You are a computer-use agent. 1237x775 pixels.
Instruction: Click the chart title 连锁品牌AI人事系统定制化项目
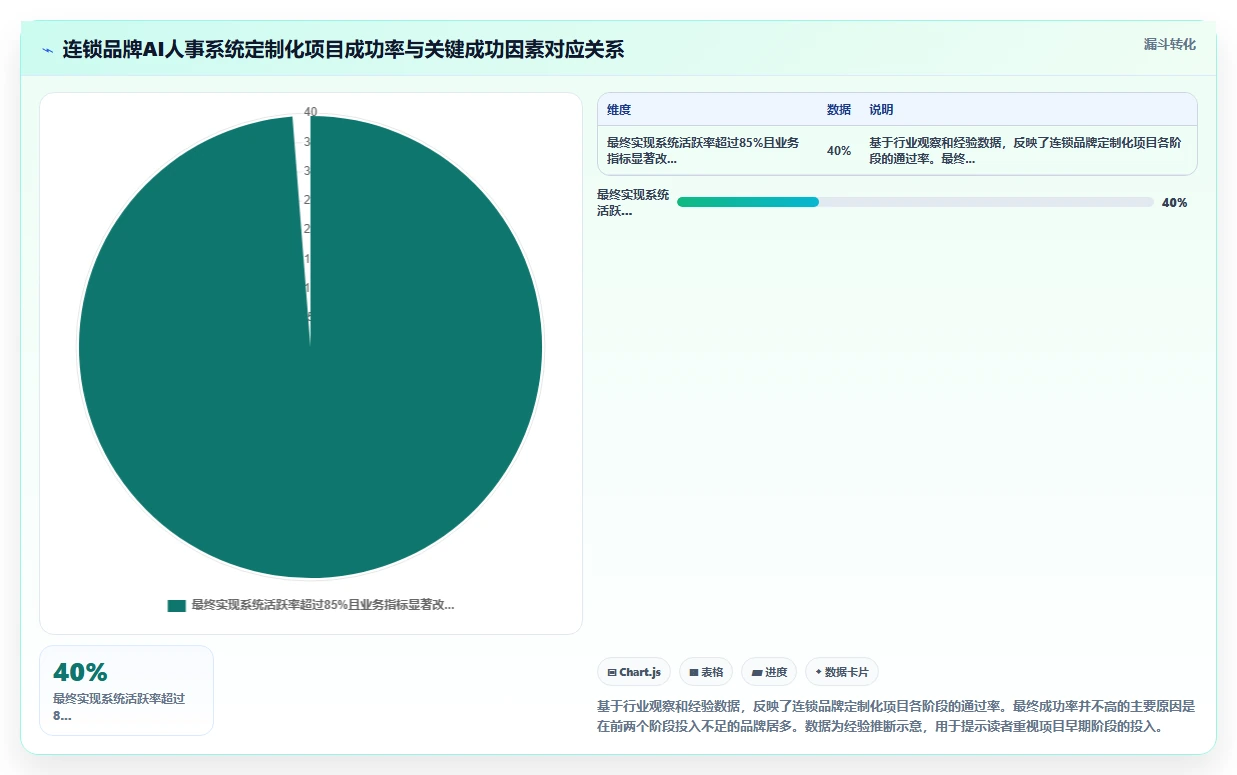342,49
